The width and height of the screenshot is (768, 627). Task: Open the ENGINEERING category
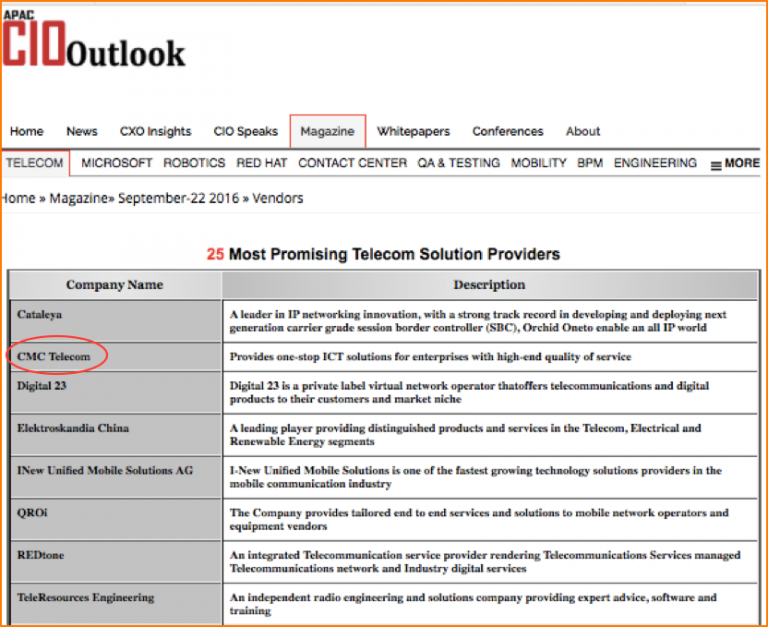[655, 163]
